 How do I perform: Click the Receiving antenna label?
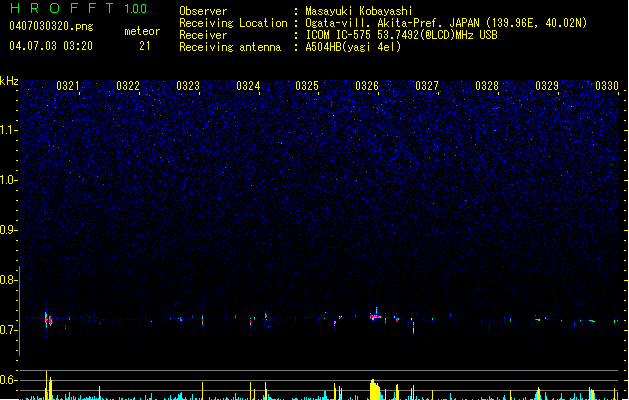[230, 47]
